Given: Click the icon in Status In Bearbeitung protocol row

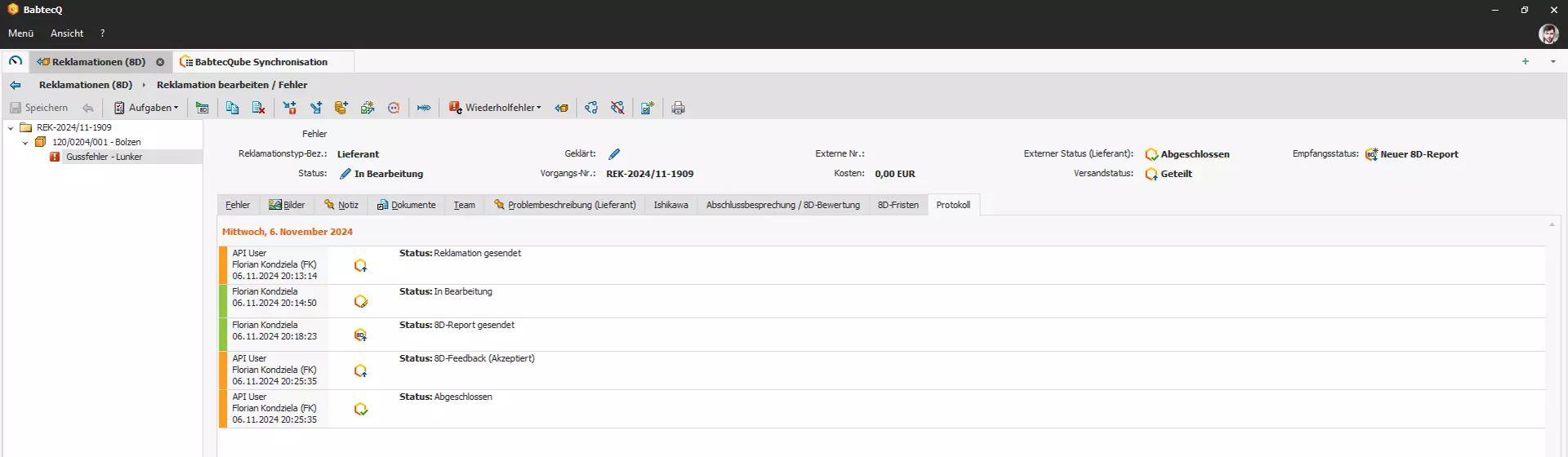Looking at the screenshot, I should tap(360, 301).
